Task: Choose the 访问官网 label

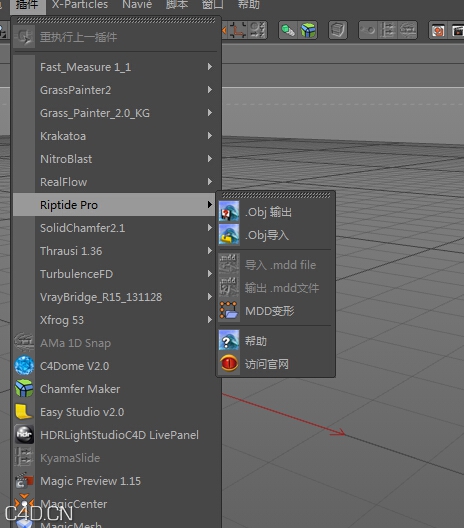Action: click(x=266, y=364)
